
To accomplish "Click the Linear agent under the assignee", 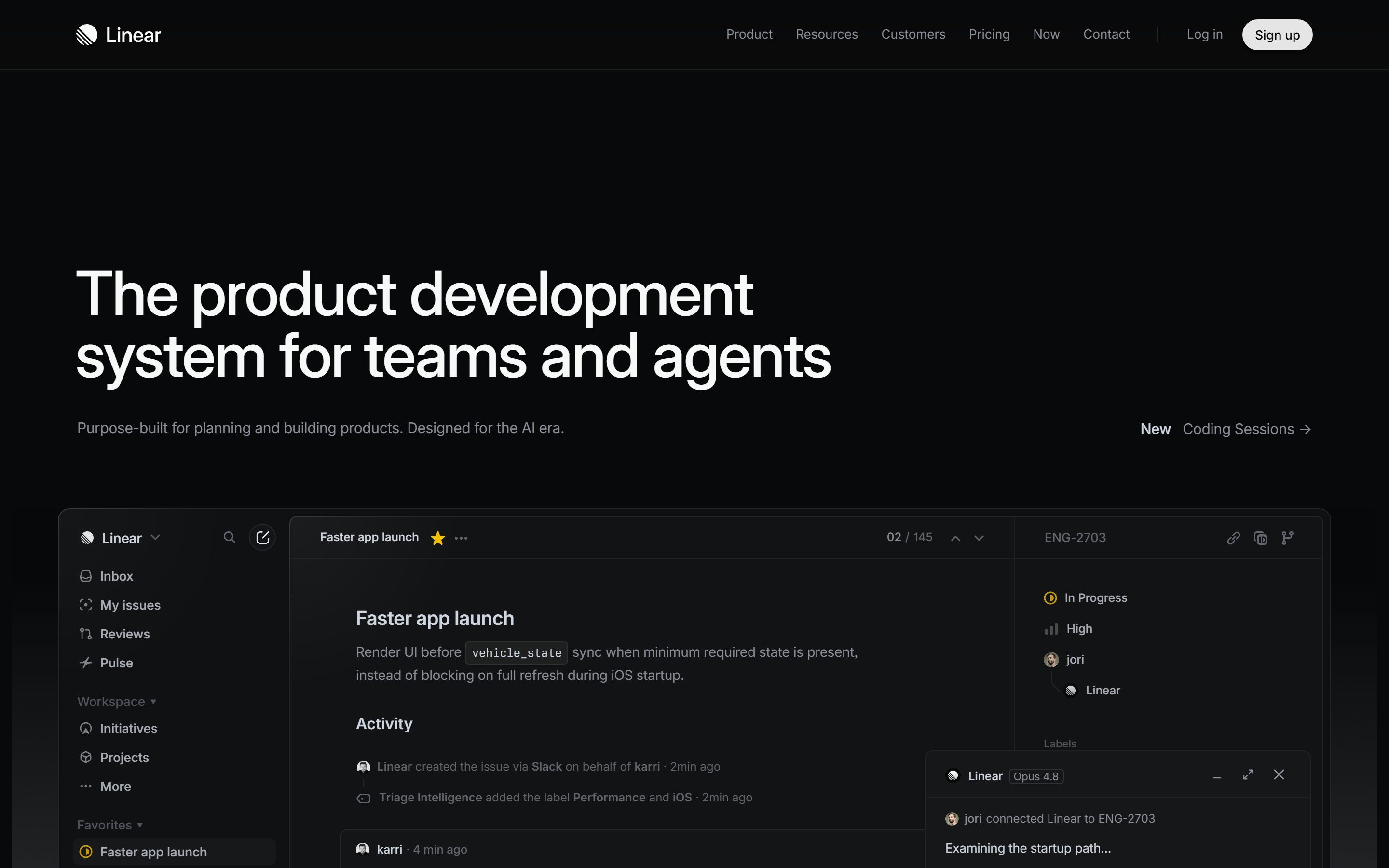I will point(1093,691).
